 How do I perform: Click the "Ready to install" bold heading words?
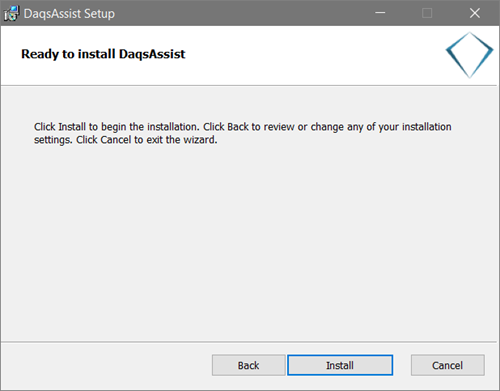68,54
